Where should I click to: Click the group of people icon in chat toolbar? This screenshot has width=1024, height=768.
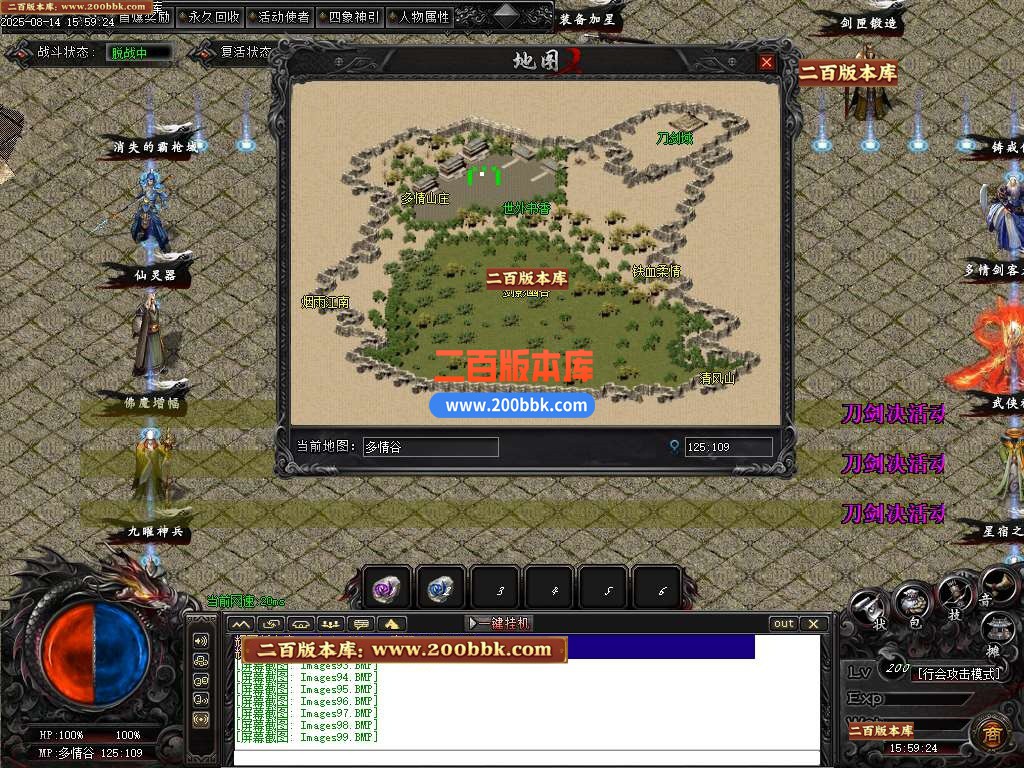pos(330,624)
